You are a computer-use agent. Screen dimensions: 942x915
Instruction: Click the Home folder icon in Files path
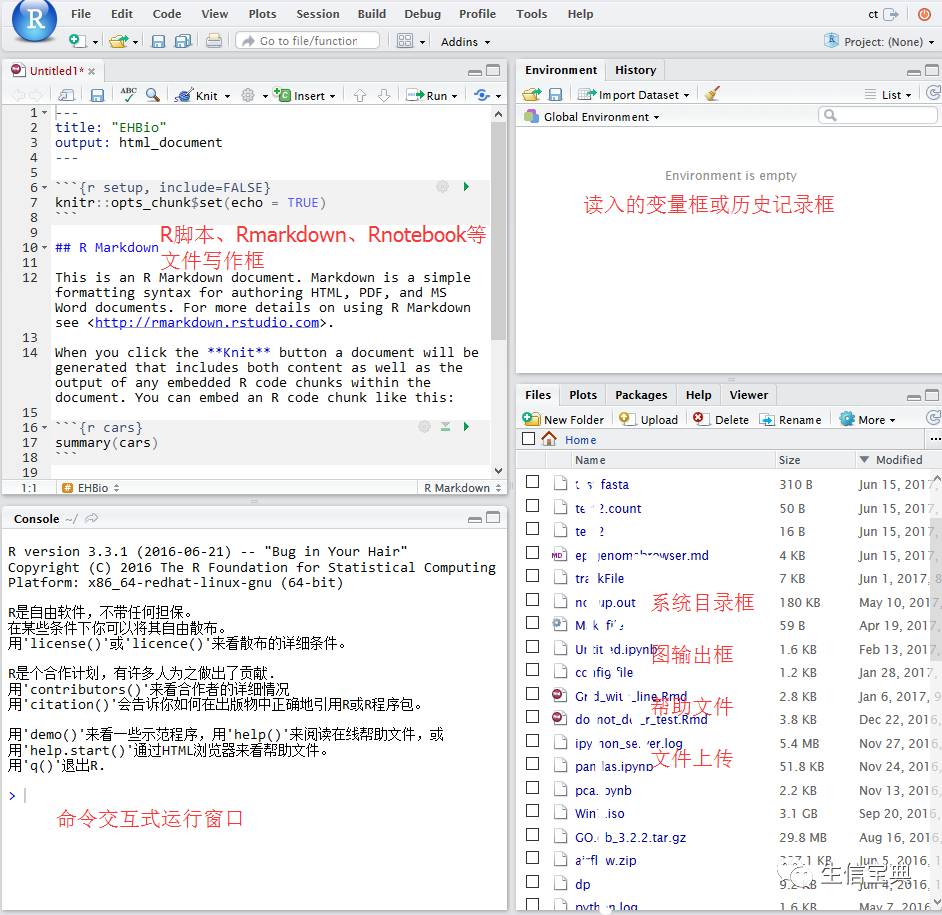[x=548, y=439]
